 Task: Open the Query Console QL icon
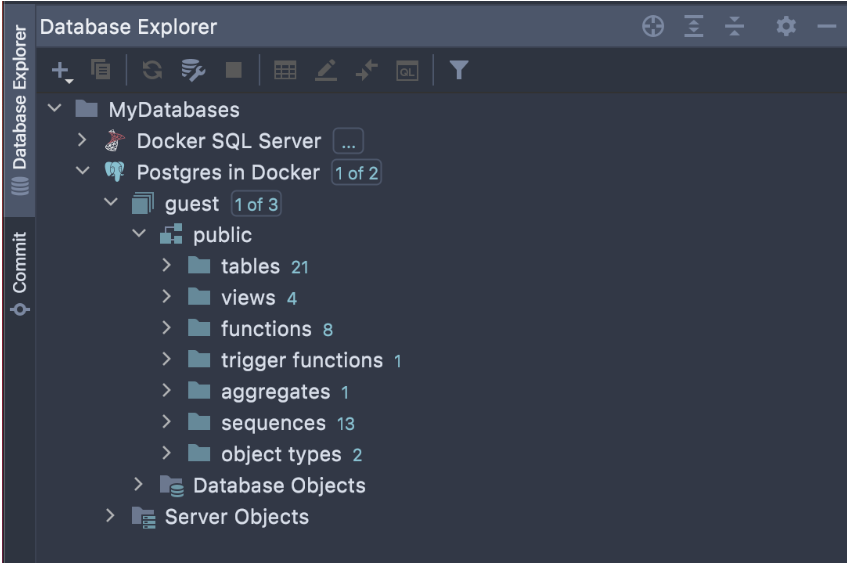tap(407, 71)
